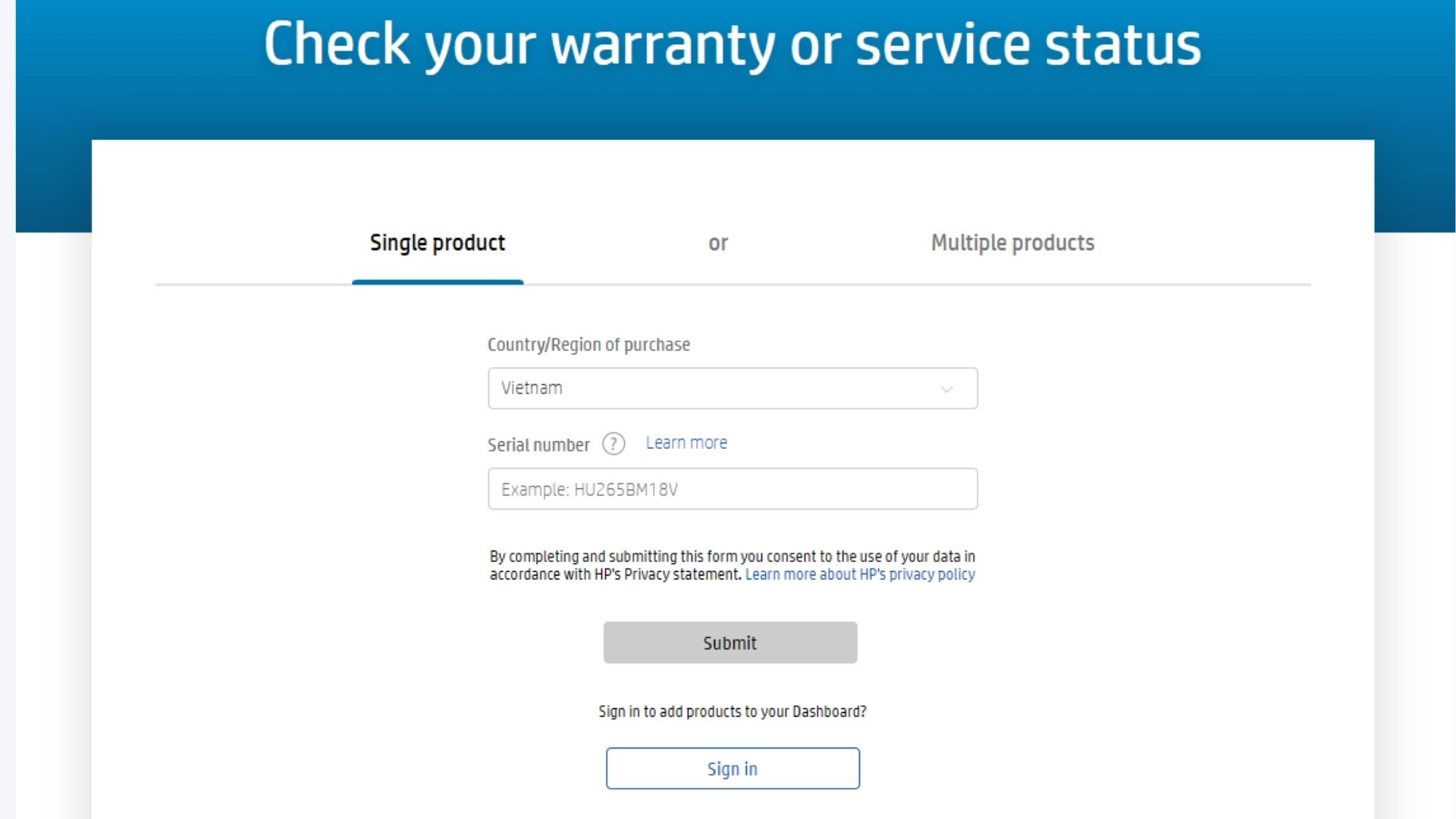Click the "Check your warranty or service status" heading
The image size is (1456, 819).
pyautogui.click(x=733, y=44)
